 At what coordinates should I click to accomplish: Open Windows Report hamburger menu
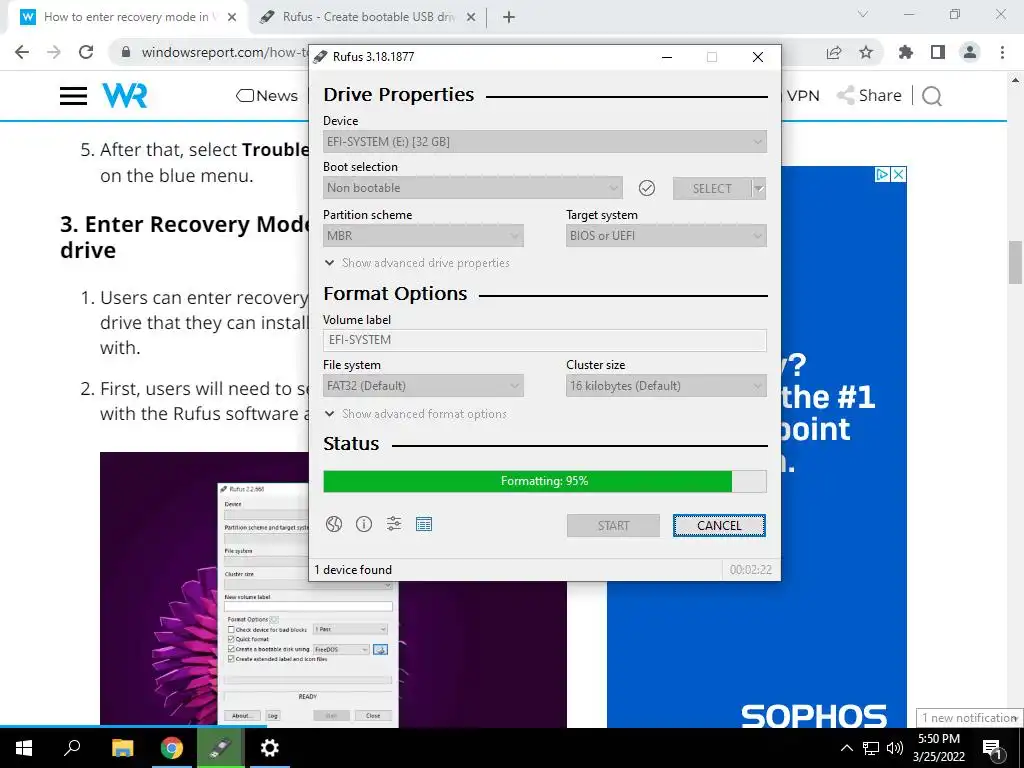click(x=73, y=96)
